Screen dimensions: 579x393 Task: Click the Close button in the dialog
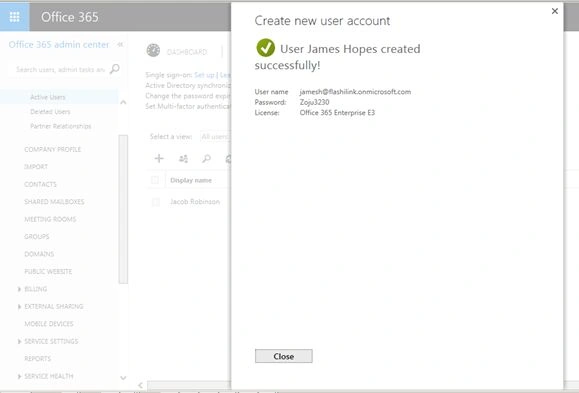point(284,356)
